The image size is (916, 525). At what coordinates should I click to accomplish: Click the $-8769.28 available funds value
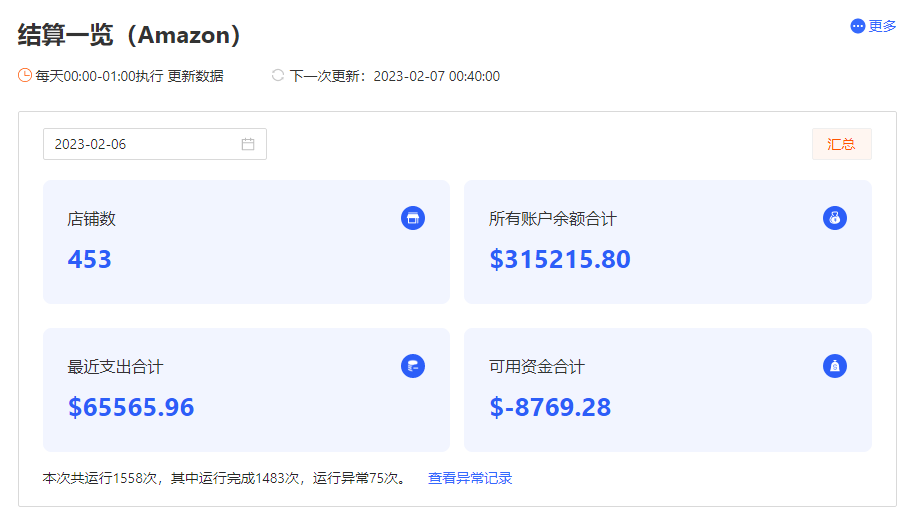pos(550,407)
